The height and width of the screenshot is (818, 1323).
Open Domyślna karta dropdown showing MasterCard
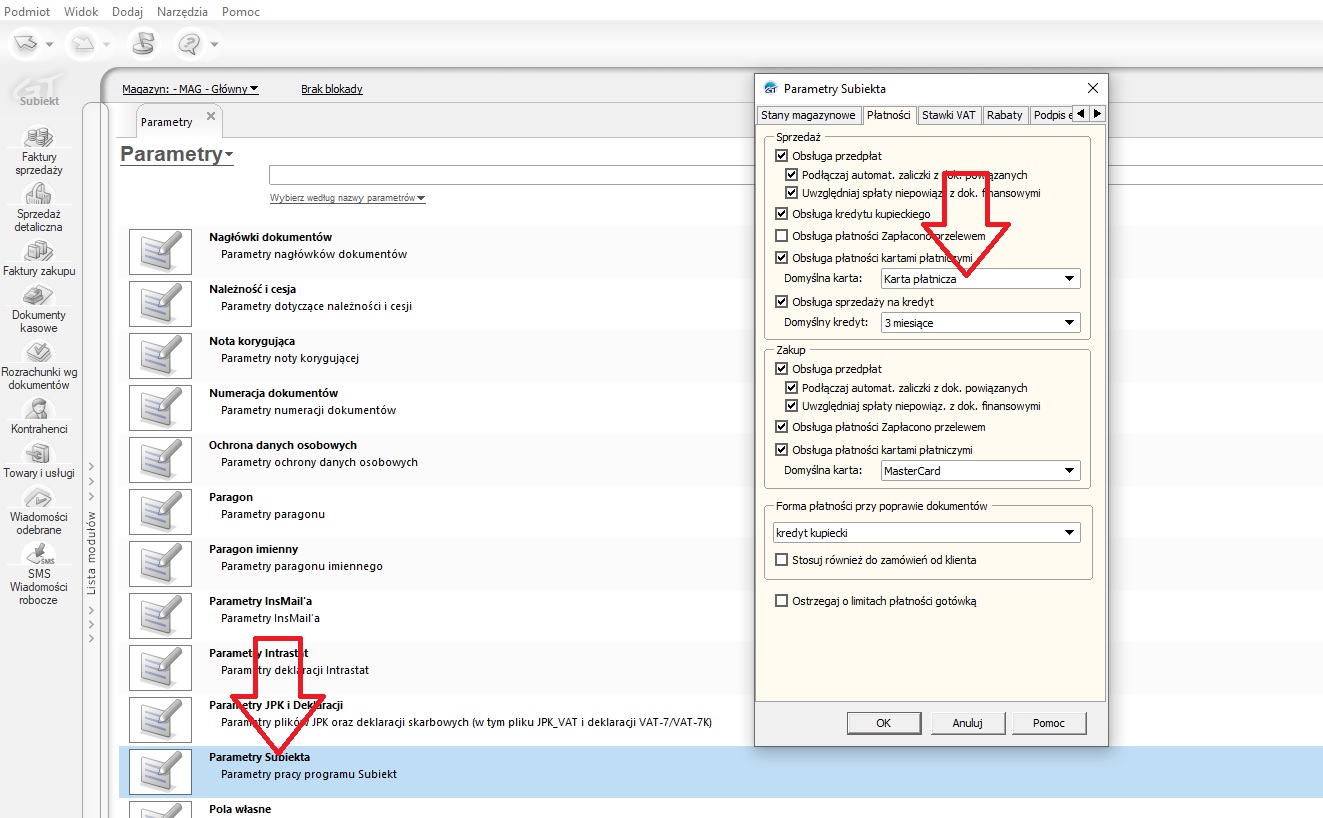click(x=980, y=471)
